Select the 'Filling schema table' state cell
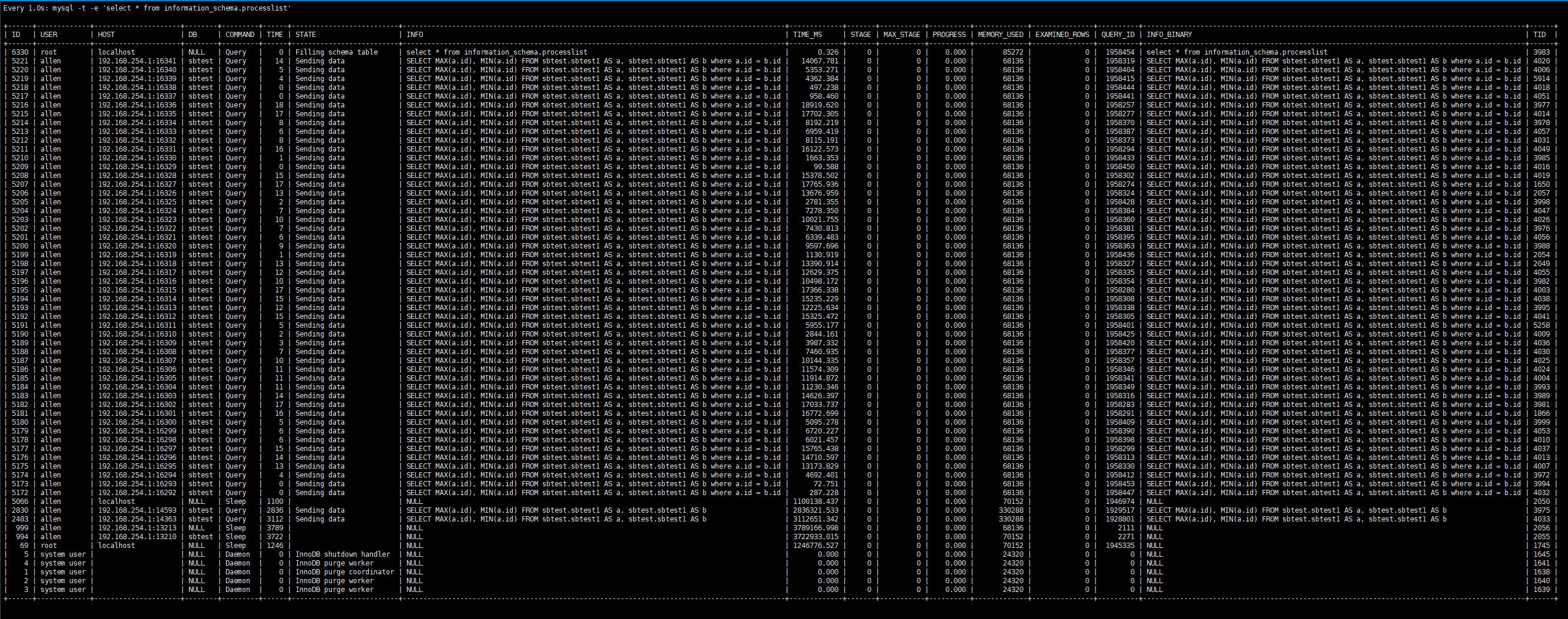The height and width of the screenshot is (619, 1568). point(337,52)
